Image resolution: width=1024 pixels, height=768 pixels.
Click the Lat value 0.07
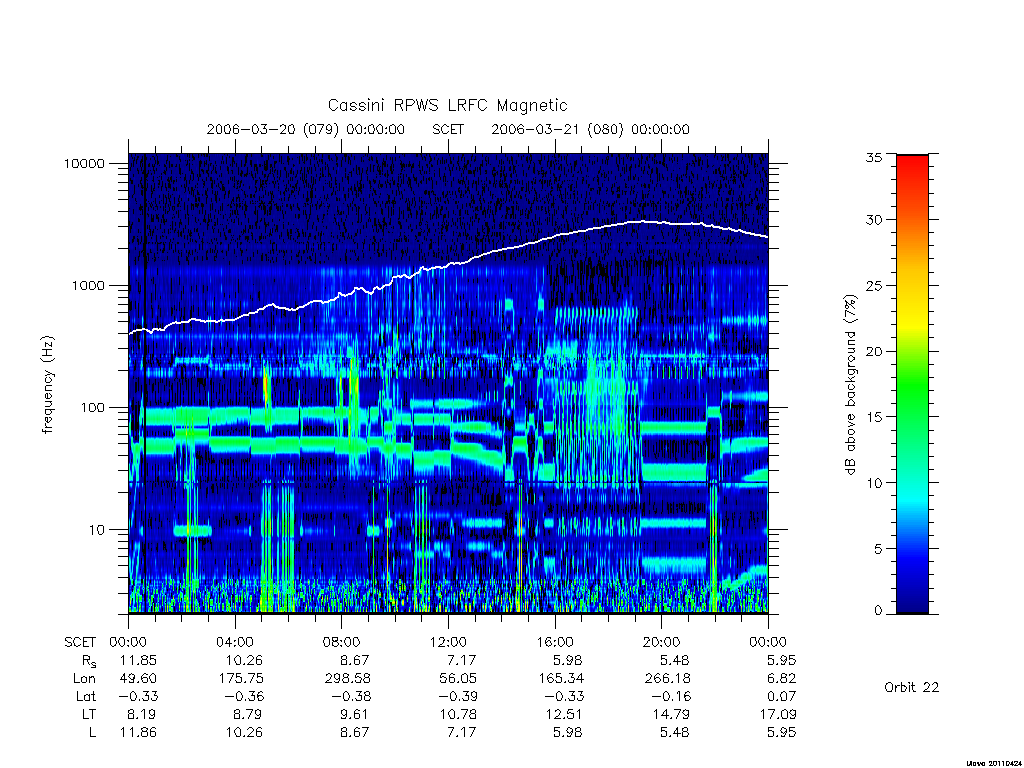[x=782, y=697]
